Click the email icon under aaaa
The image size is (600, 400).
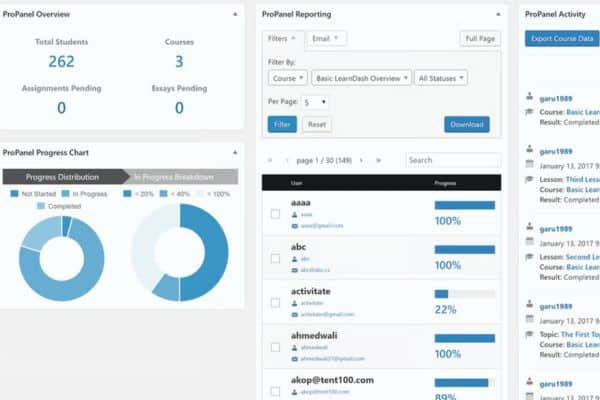point(294,226)
